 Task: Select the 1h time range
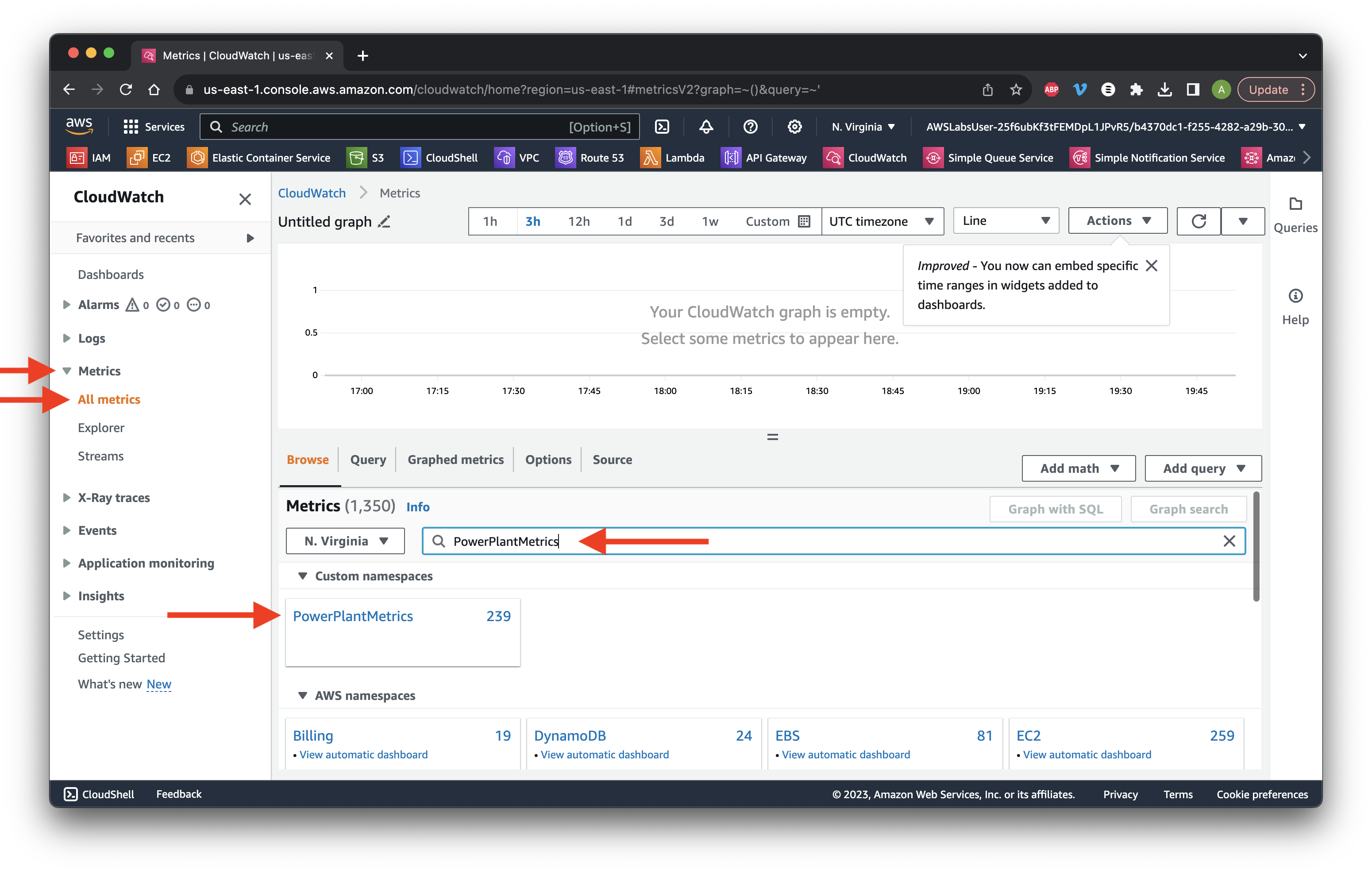490,221
